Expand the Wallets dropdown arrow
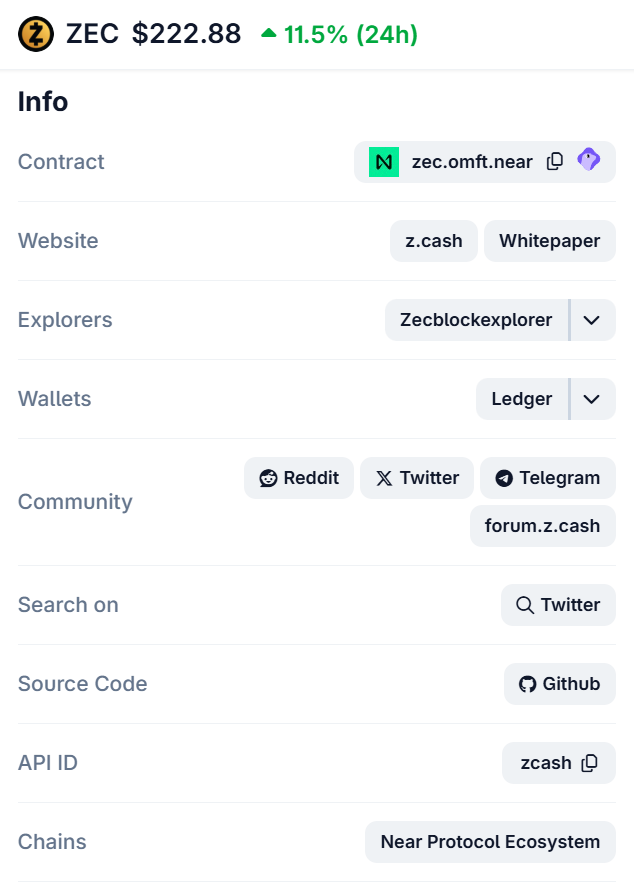Screen dimensions: 634x885 click(x=592, y=399)
